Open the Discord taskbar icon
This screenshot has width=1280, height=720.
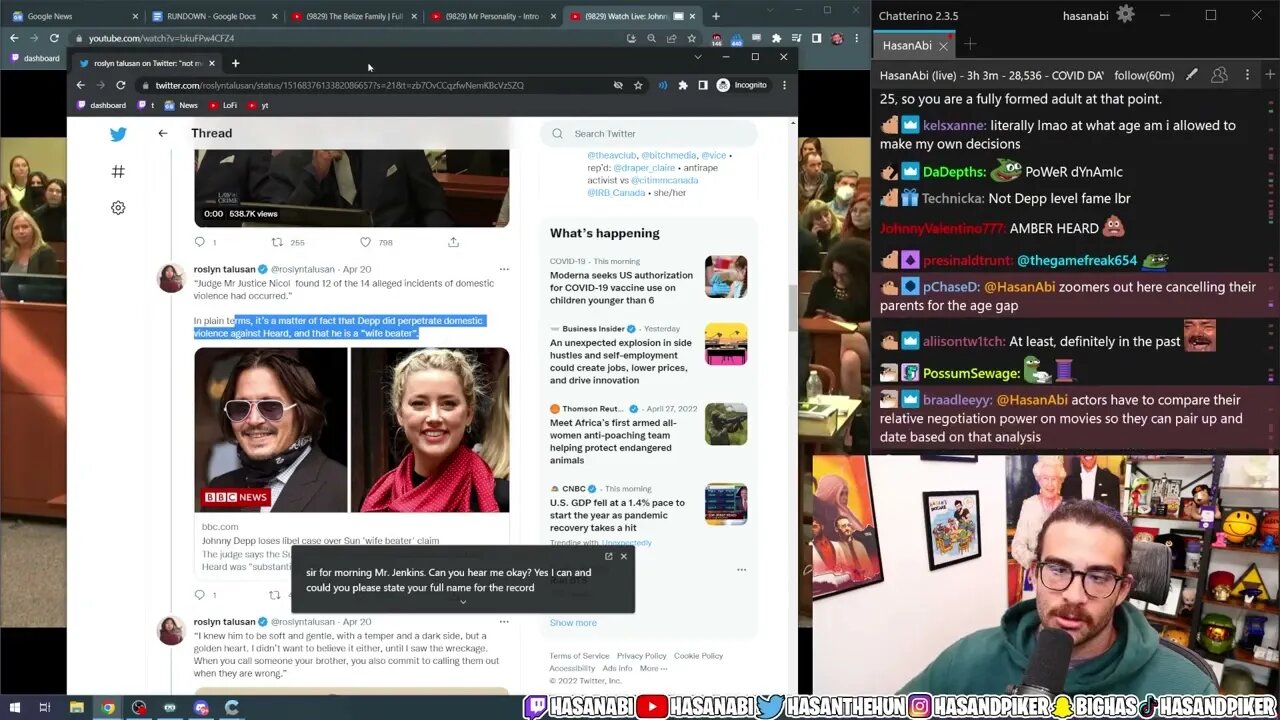(x=201, y=708)
